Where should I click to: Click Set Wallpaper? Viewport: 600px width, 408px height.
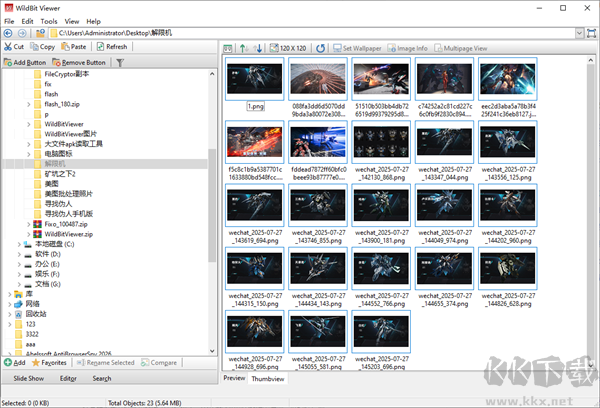(x=357, y=48)
